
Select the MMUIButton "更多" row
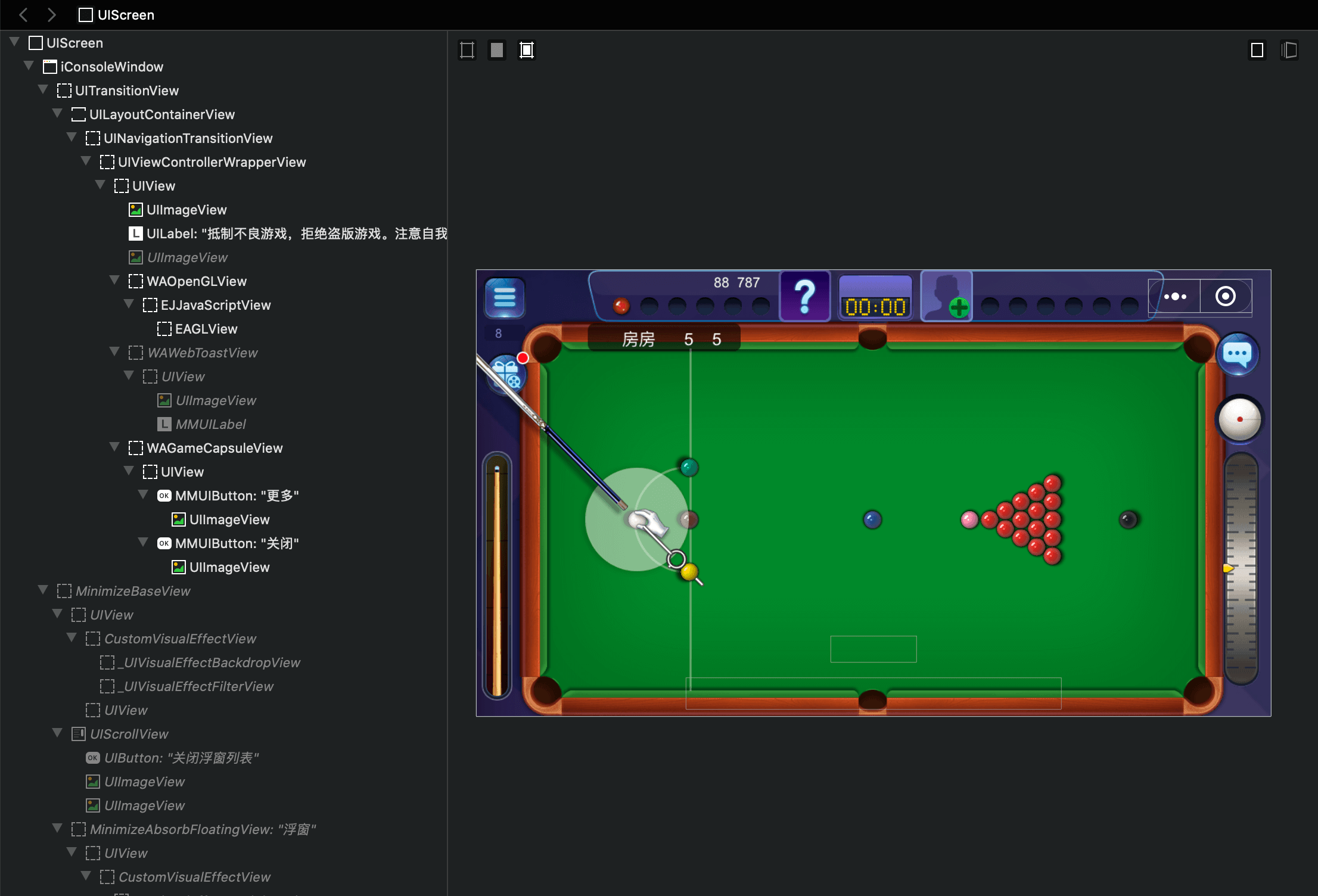[237, 496]
